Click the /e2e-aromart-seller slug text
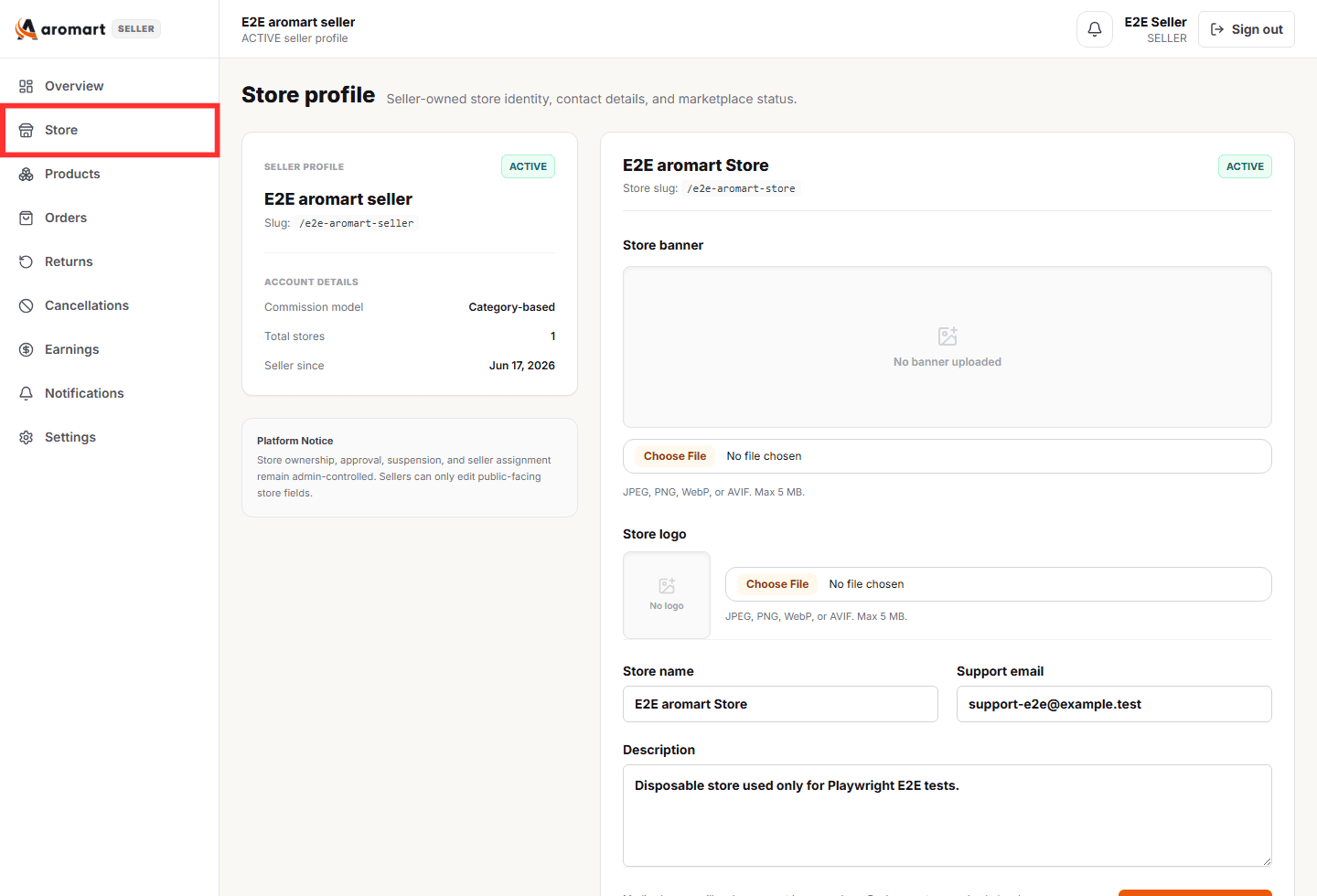Image resolution: width=1317 pixels, height=896 pixels. tap(357, 223)
